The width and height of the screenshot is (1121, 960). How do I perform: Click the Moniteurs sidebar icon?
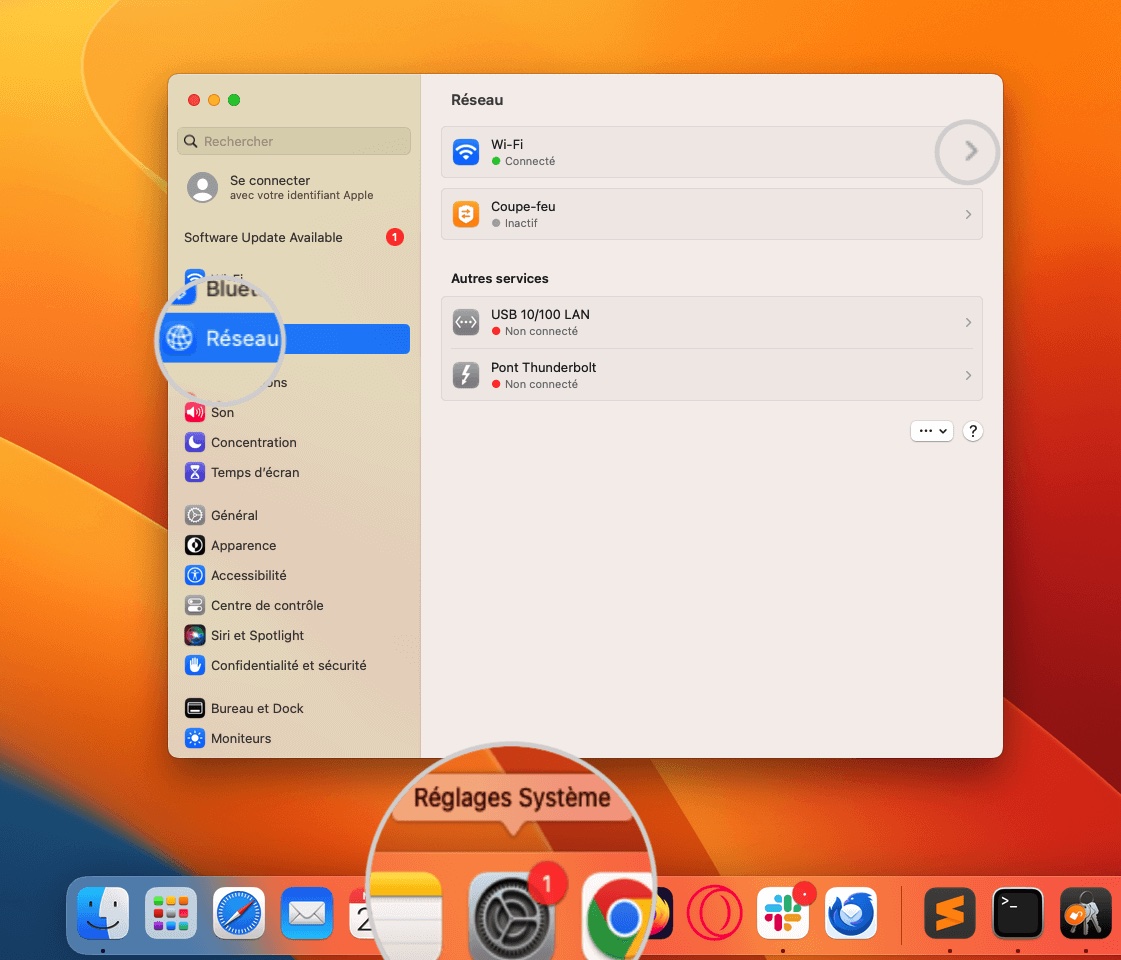[194, 738]
